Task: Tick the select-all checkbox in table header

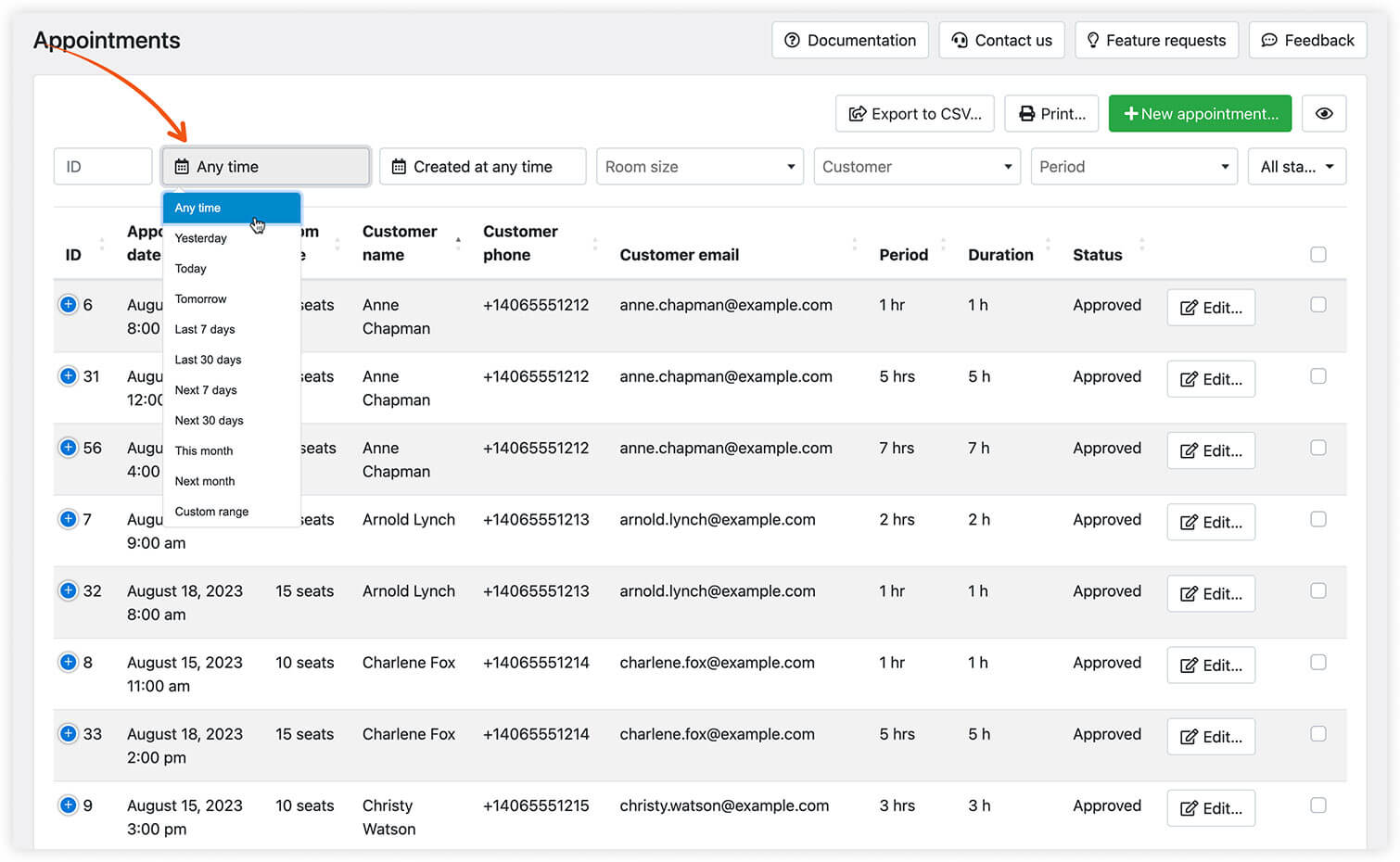Action: [x=1318, y=254]
